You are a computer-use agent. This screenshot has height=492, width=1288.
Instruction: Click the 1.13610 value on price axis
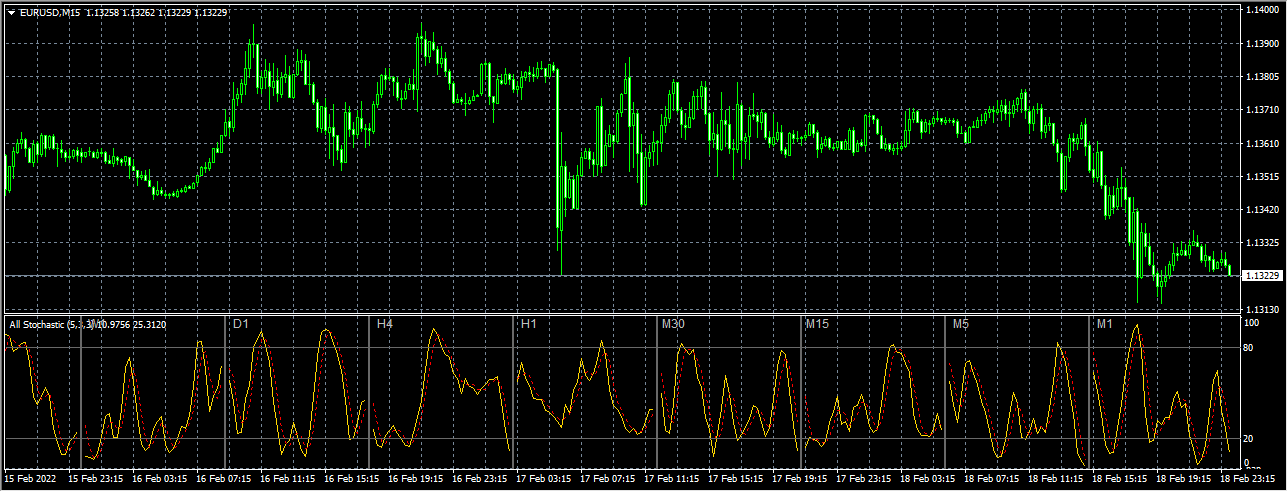1262,144
